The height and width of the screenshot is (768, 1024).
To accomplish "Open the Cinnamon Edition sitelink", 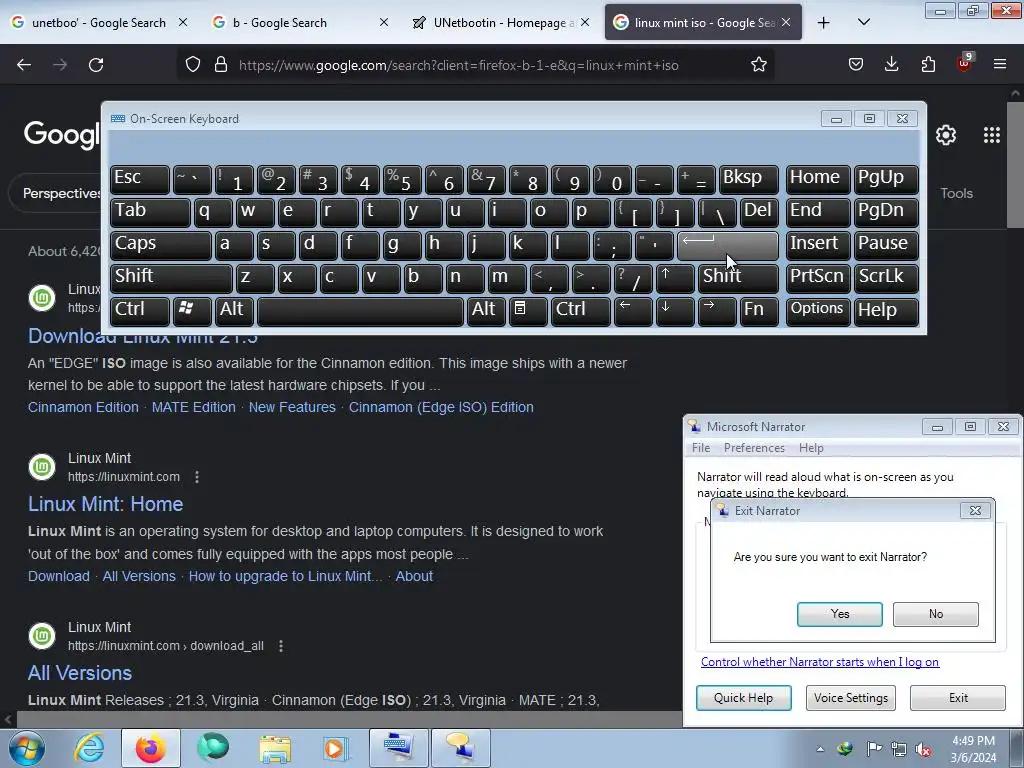I will pyautogui.click(x=83, y=407).
